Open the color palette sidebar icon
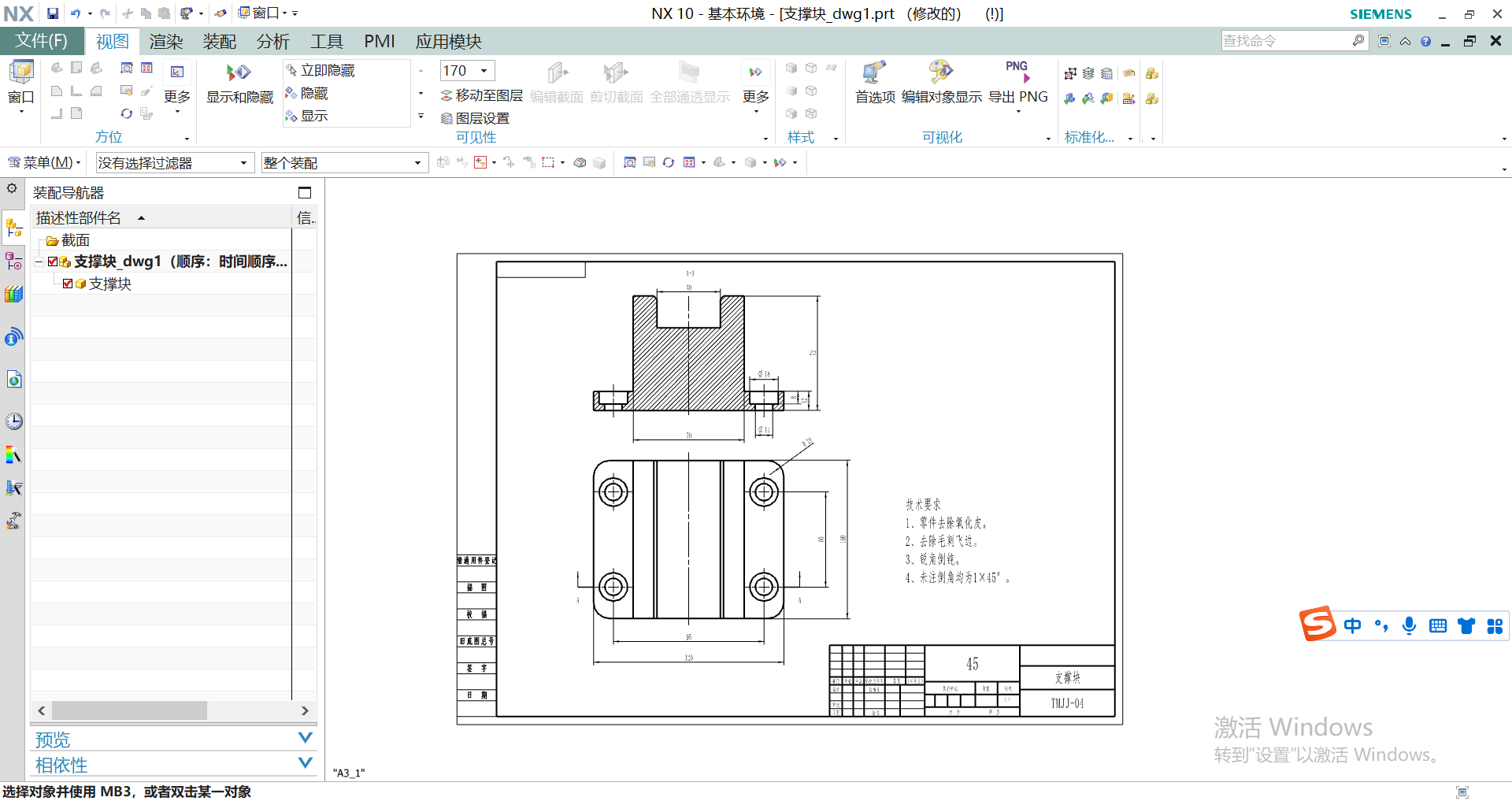This screenshot has height=801, width=1512. (13, 454)
